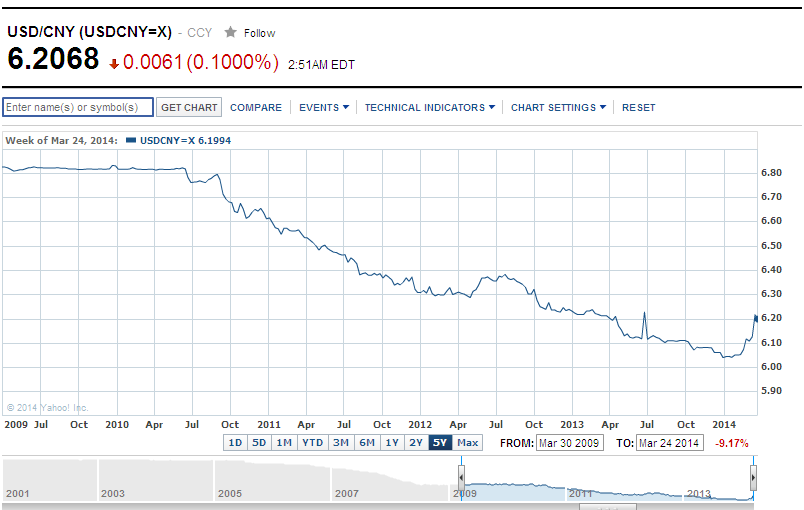The width and height of the screenshot is (804, 510).
Task: Select the 1D time range
Action: 235,442
